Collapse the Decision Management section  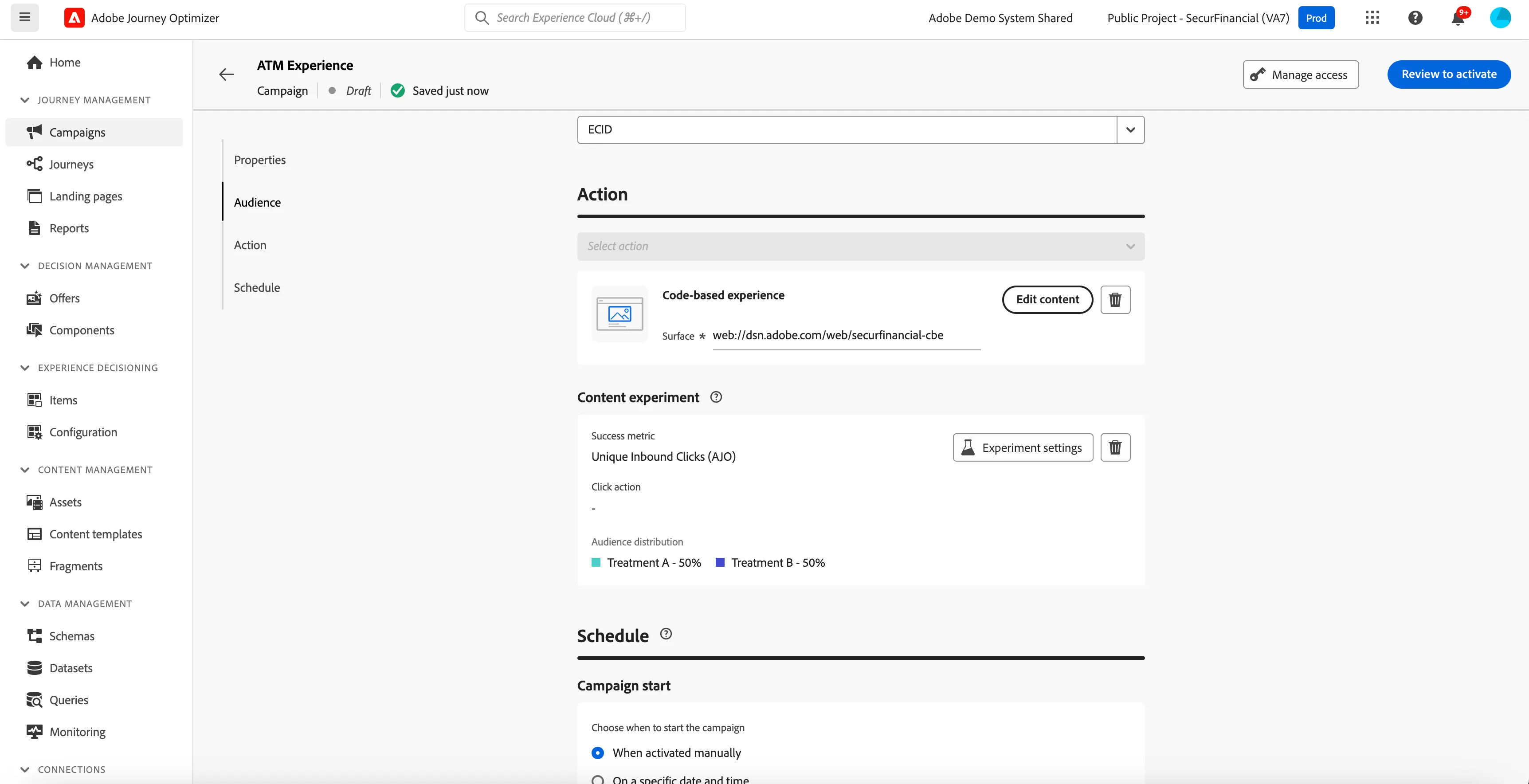click(24, 267)
